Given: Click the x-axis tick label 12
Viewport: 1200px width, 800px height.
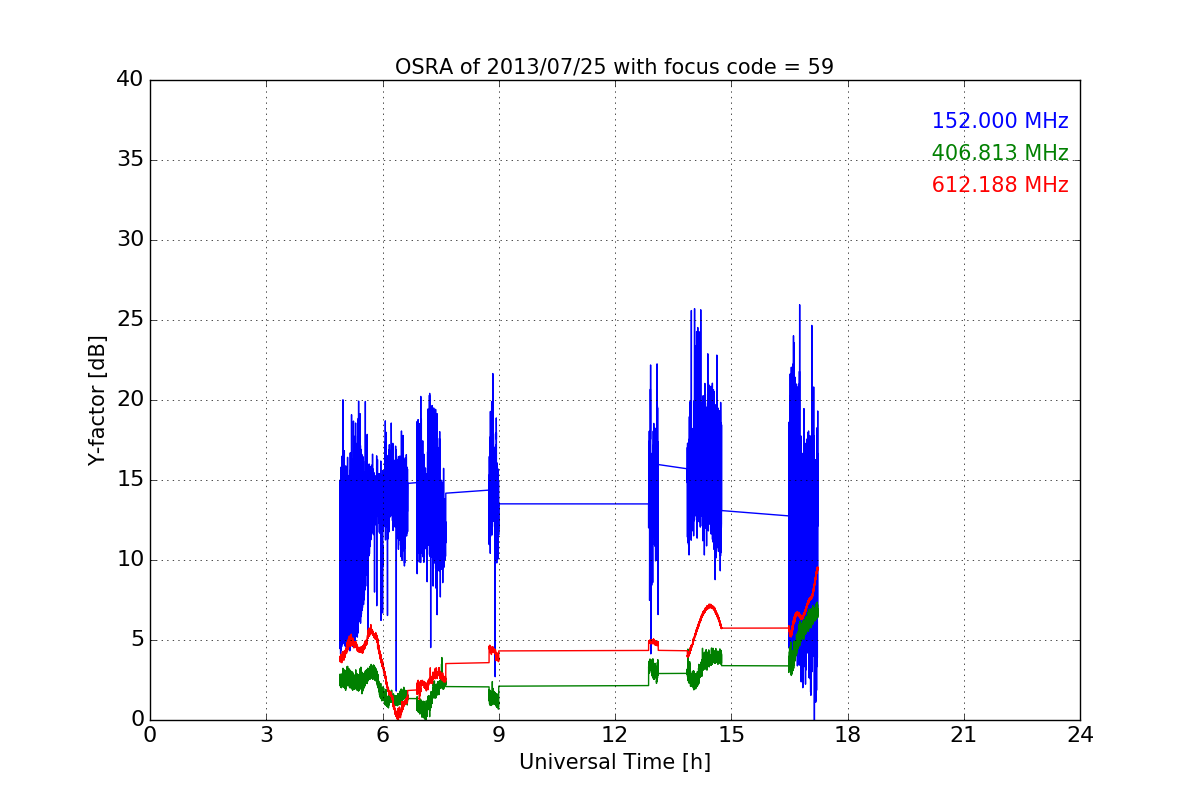Looking at the screenshot, I should tap(615, 735).
